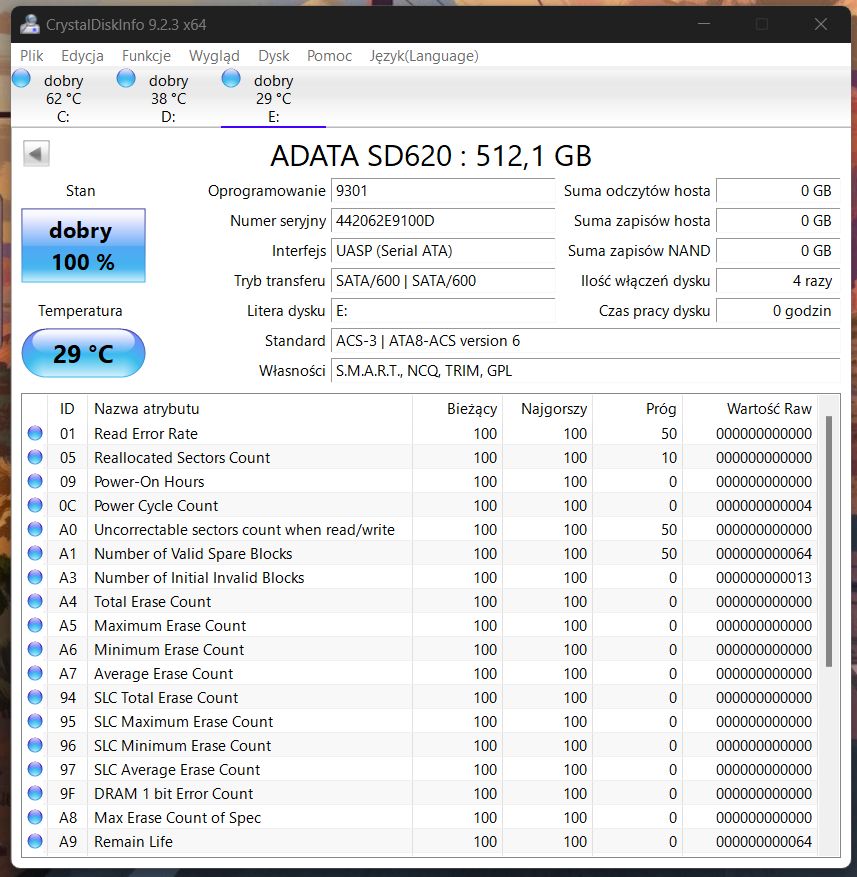Click Suma odczytów hosta value 0 GB
The width and height of the screenshot is (857, 877).
click(x=778, y=191)
